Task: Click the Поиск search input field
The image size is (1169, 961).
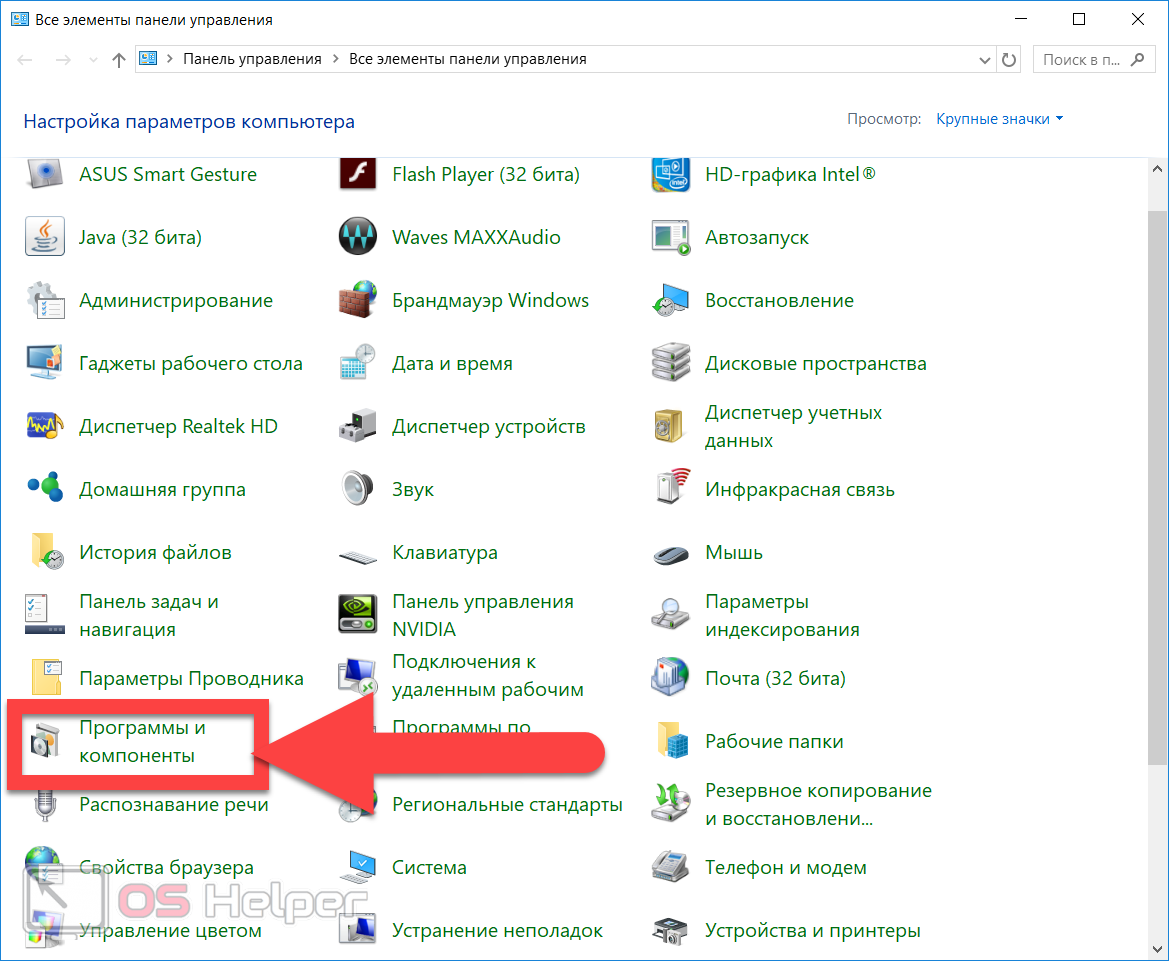Action: point(1080,60)
